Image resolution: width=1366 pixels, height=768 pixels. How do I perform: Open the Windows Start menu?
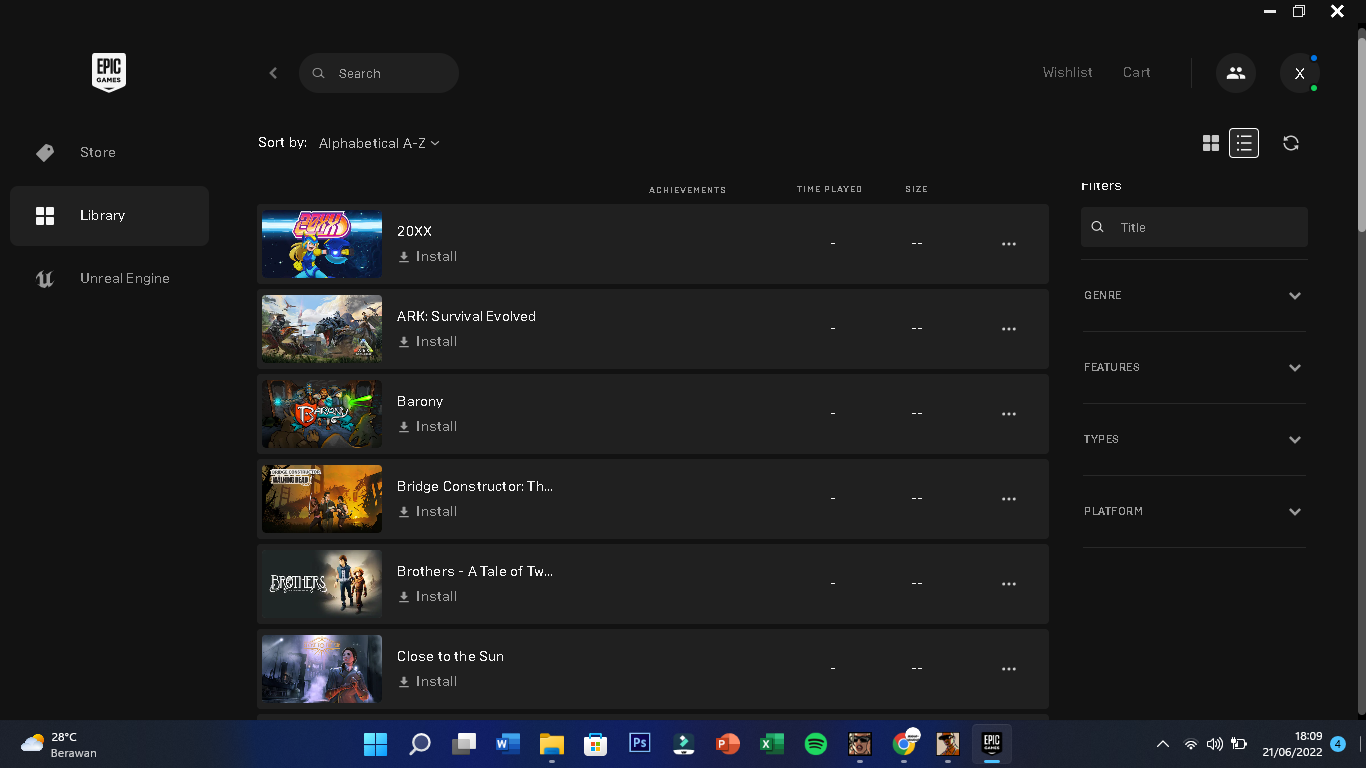tap(376, 744)
